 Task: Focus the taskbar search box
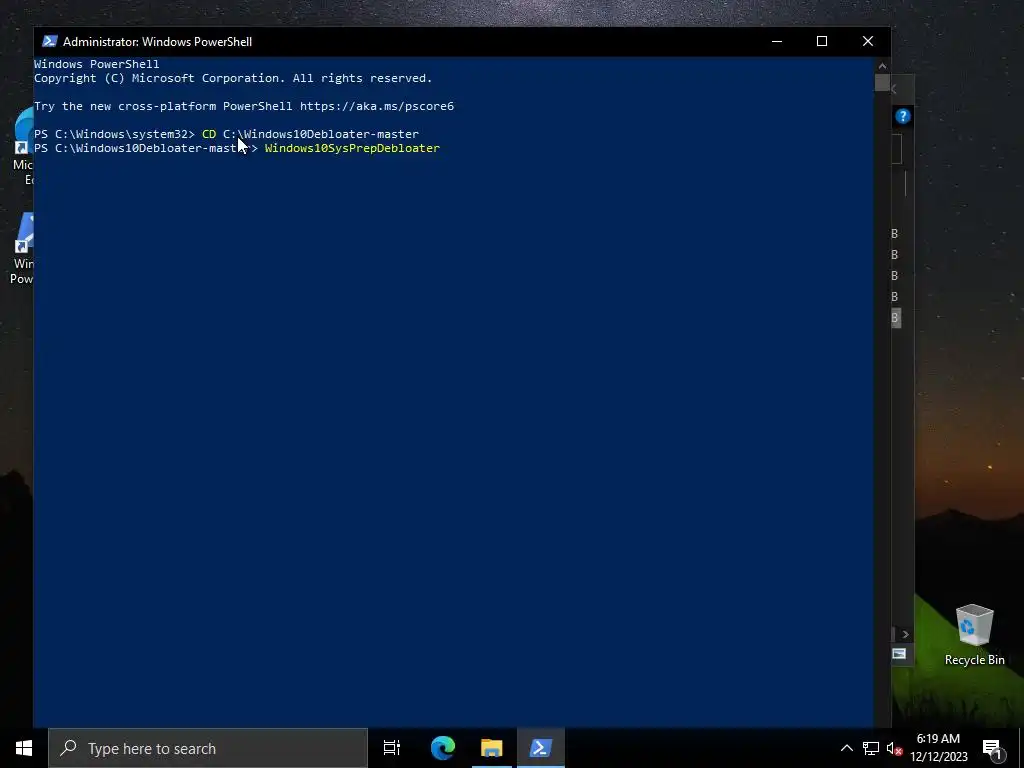coord(208,748)
